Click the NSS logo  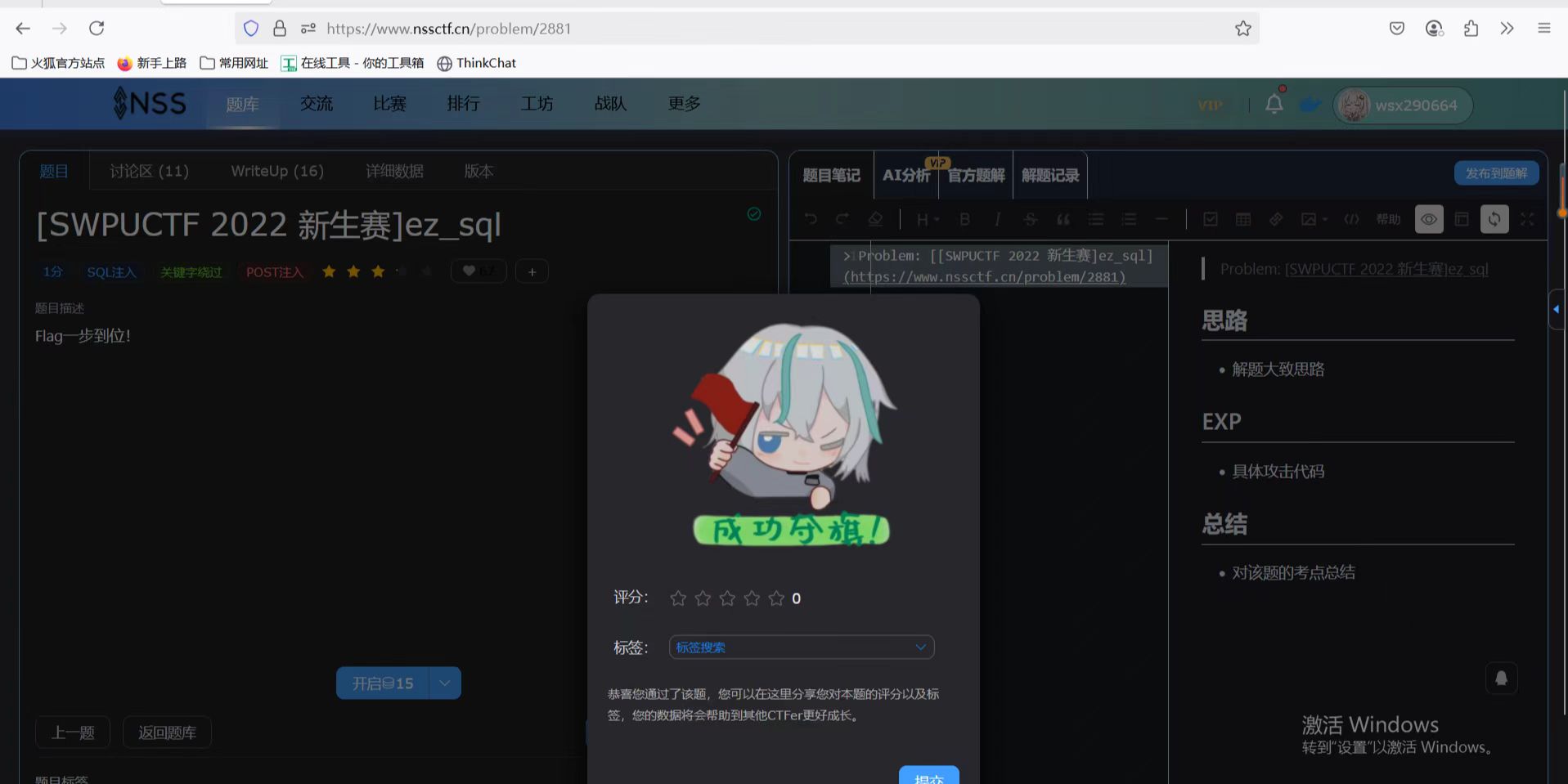coord(150,104)
